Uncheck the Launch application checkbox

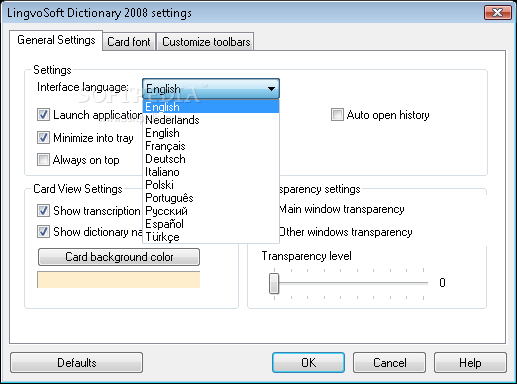[43, 115]
